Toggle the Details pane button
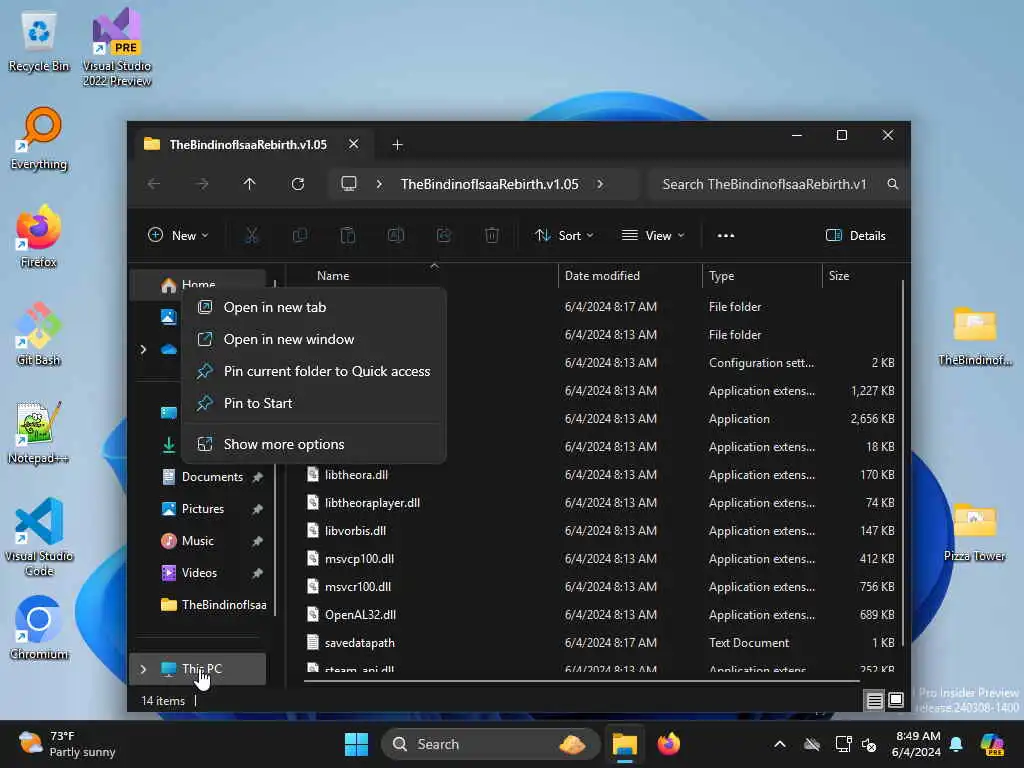The height and width of the screenshot is (768, 1024). click(x=856, y=236)
